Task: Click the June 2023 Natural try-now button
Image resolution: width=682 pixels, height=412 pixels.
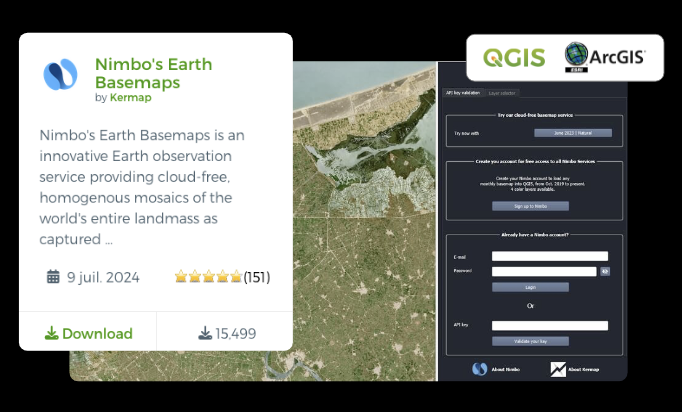Action: click(573, 133)
